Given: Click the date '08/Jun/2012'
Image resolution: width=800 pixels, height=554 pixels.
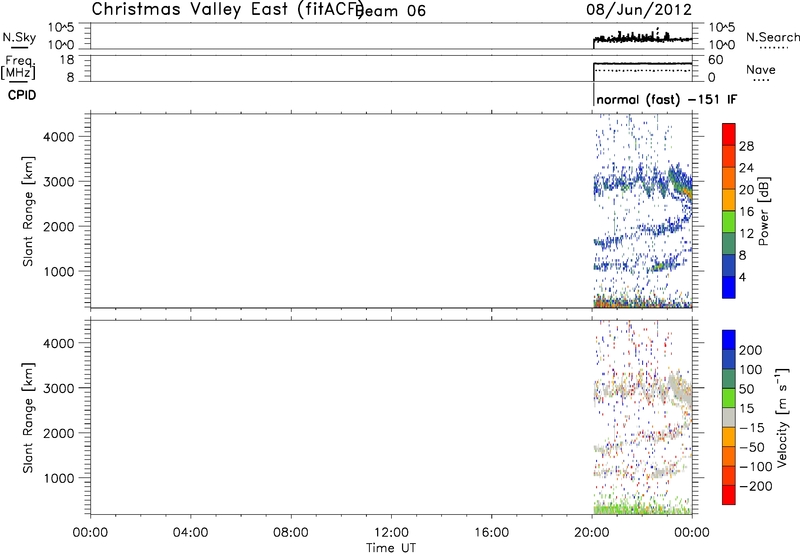Looking at the screenshot, I should (x=639, y=10).
